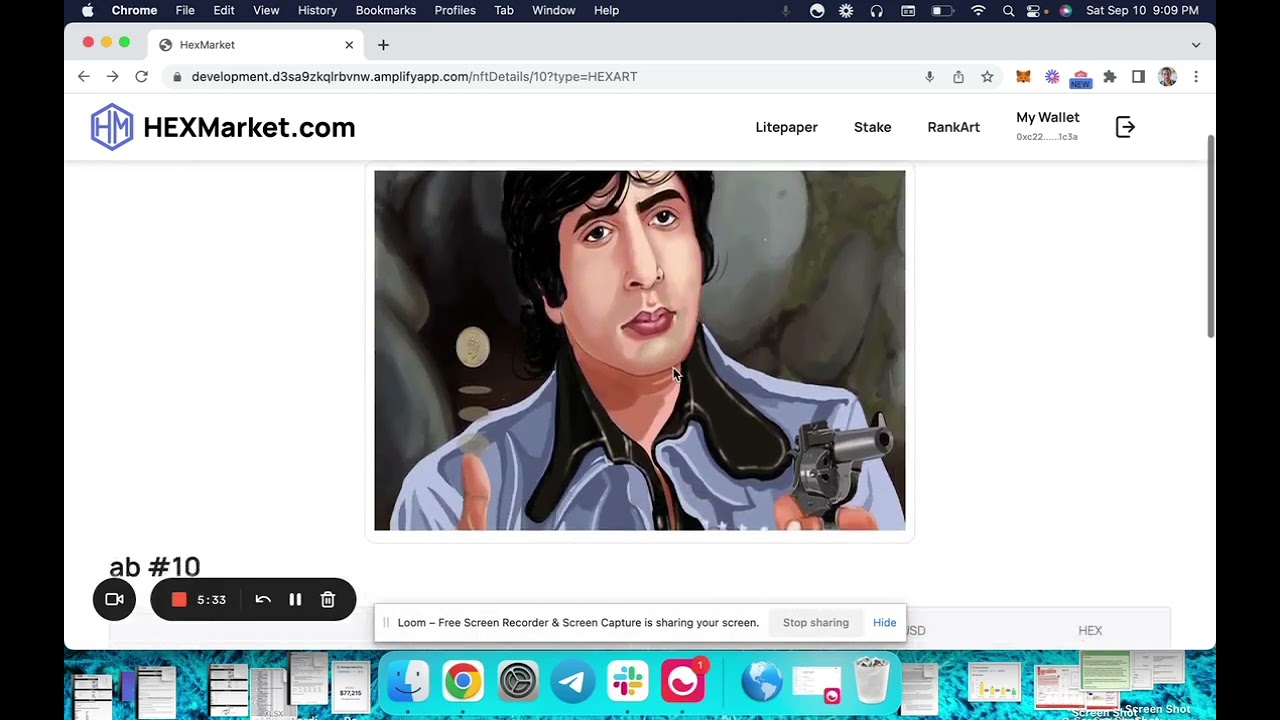
Task: Open the Window menu
Action: click(x=553, y=11)
